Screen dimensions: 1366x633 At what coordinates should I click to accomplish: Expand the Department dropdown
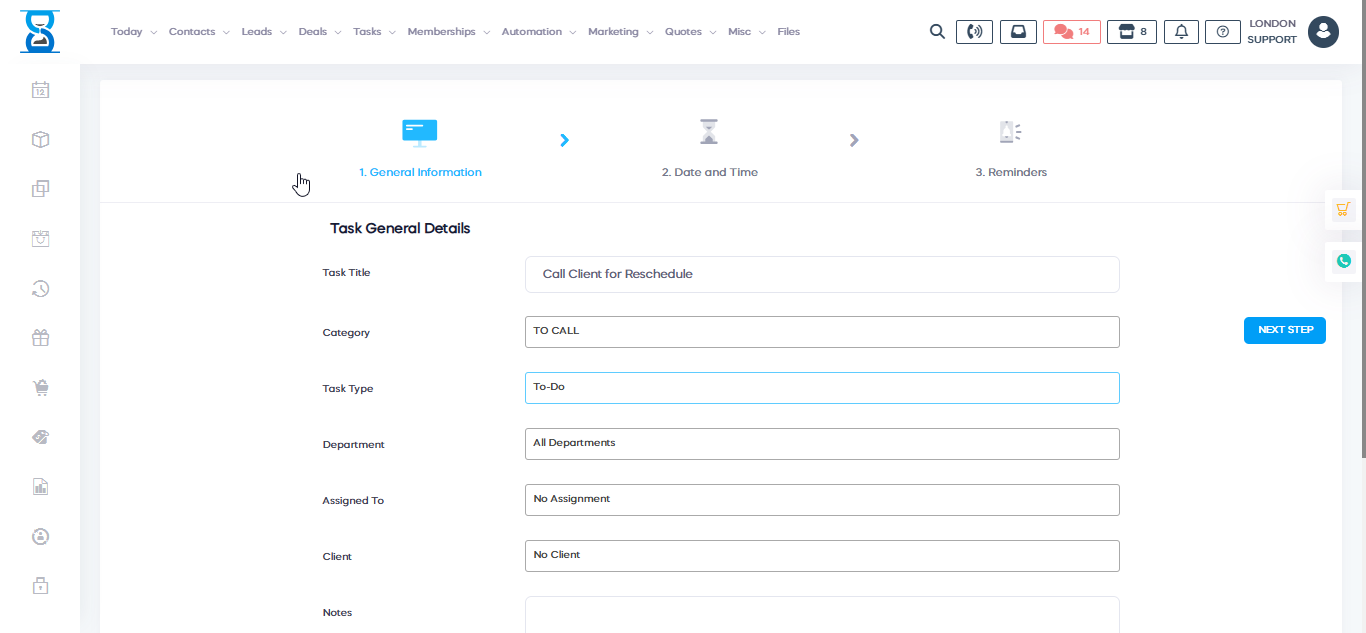(821, 444)
